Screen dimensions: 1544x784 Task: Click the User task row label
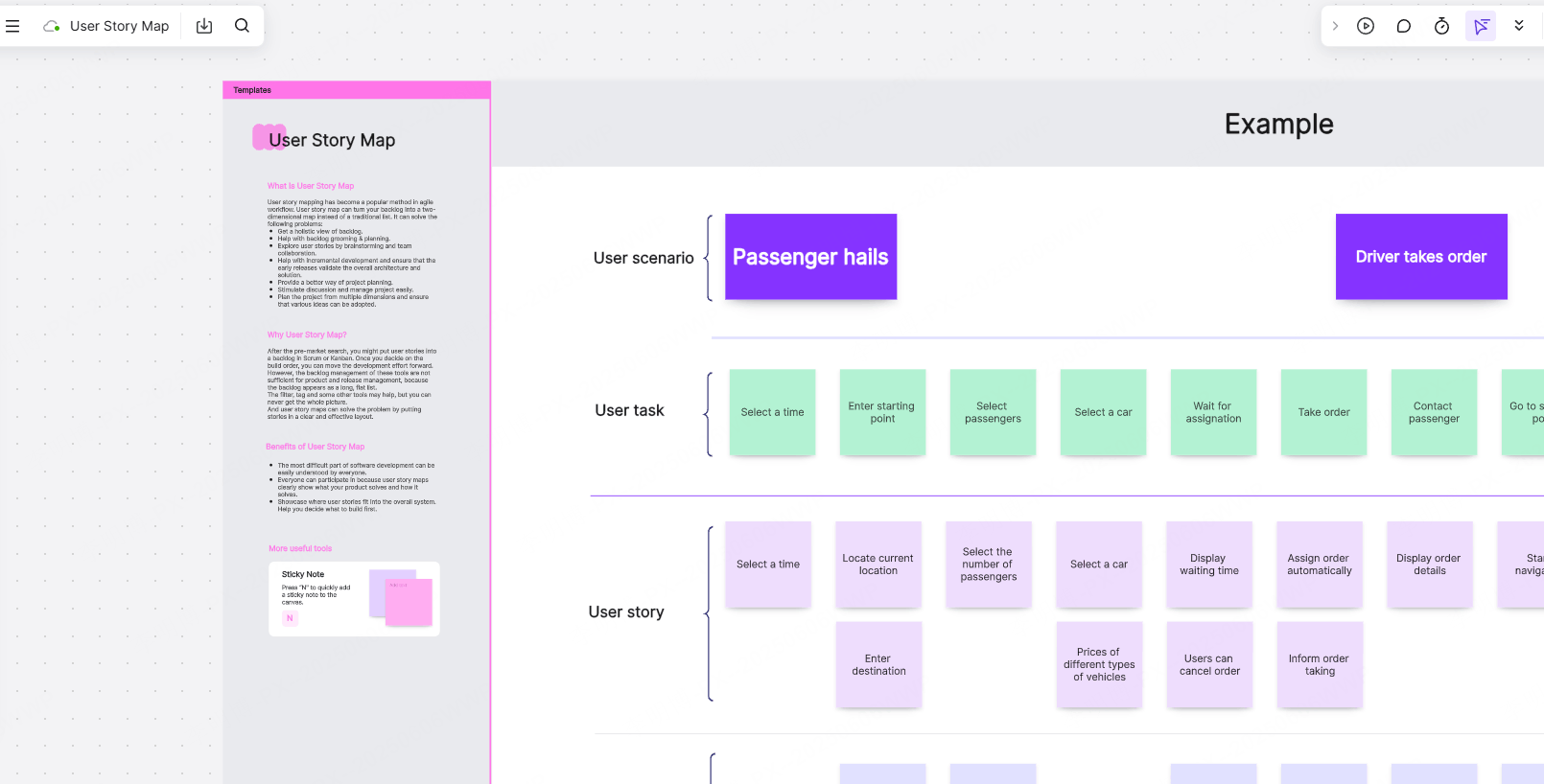tap(629, 410)
